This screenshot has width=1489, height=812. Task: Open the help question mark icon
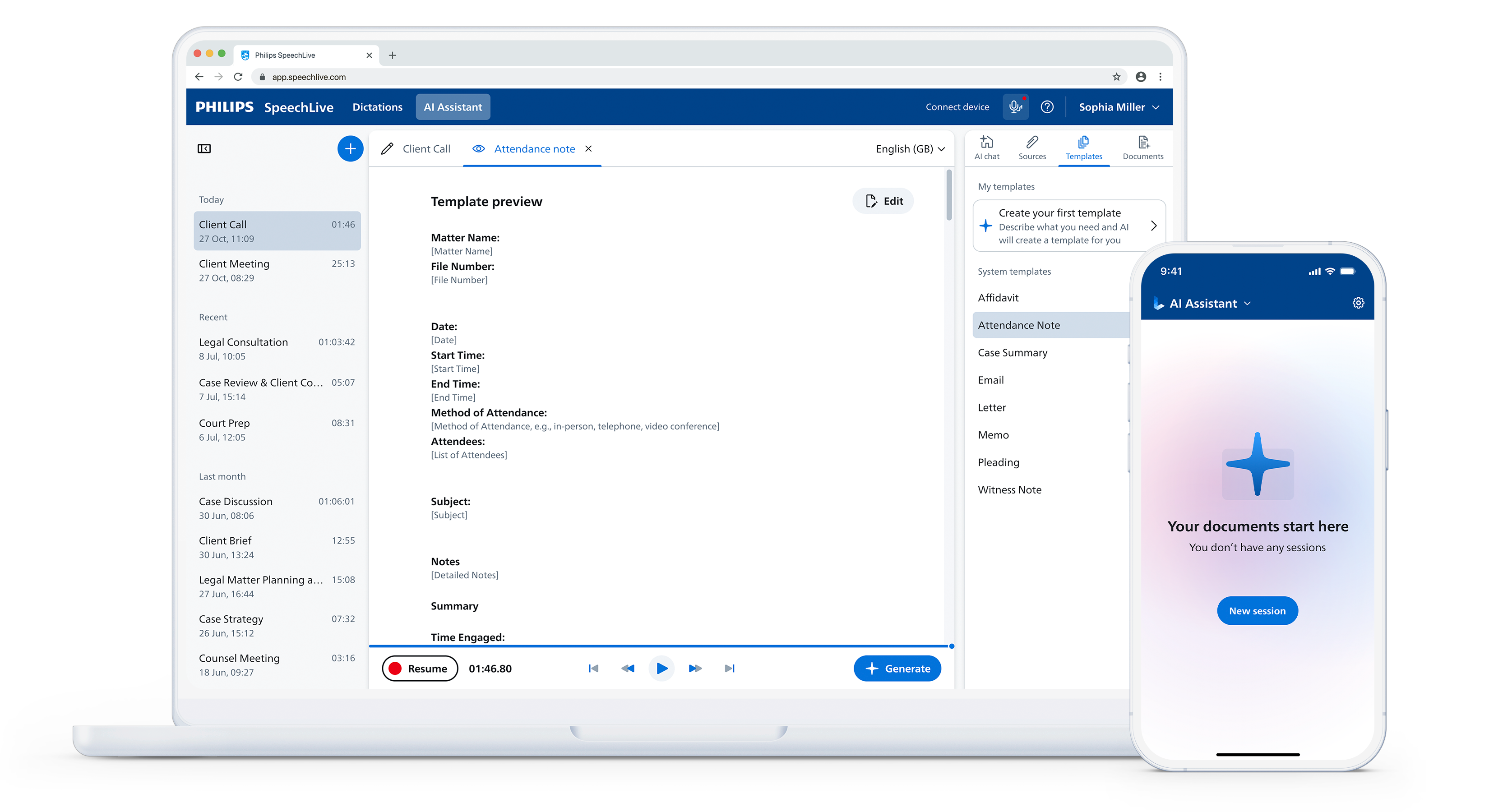click(x=1047, y=107)
